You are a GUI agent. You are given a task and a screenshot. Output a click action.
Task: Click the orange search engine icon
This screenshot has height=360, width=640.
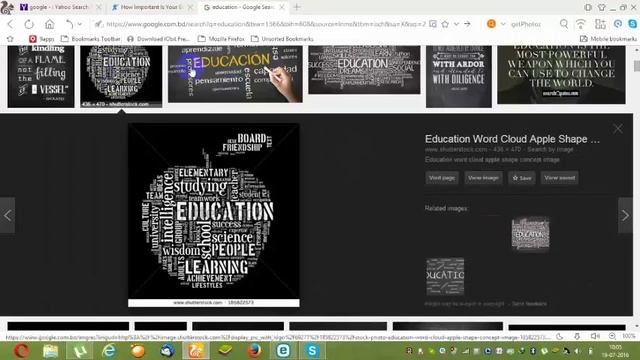point(491,24)
